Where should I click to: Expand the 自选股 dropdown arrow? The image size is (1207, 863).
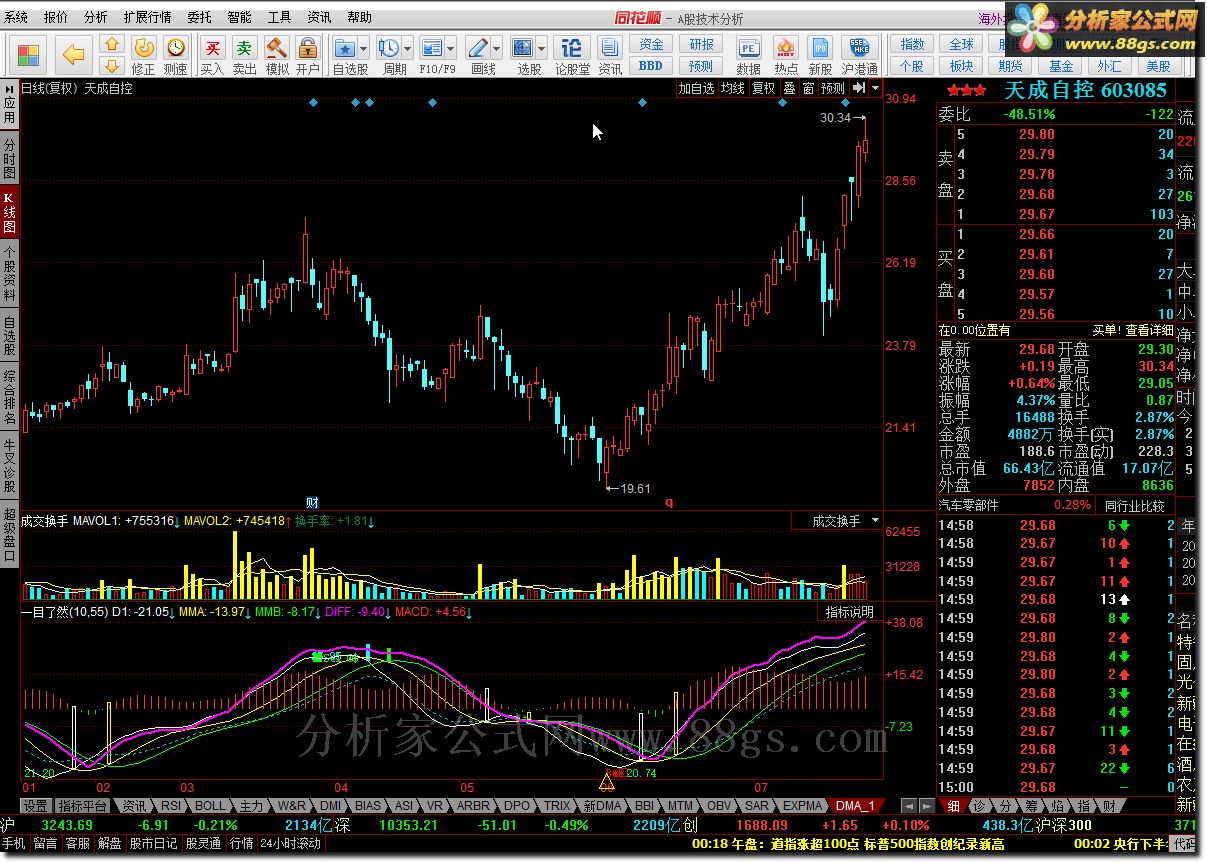click(364, 48)
